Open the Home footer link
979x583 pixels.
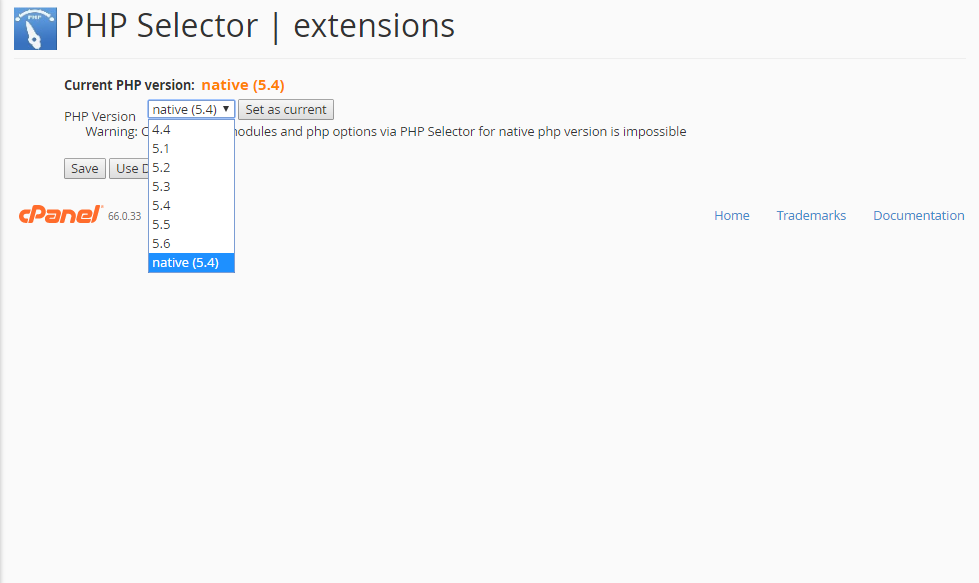(x=731, y=215)
